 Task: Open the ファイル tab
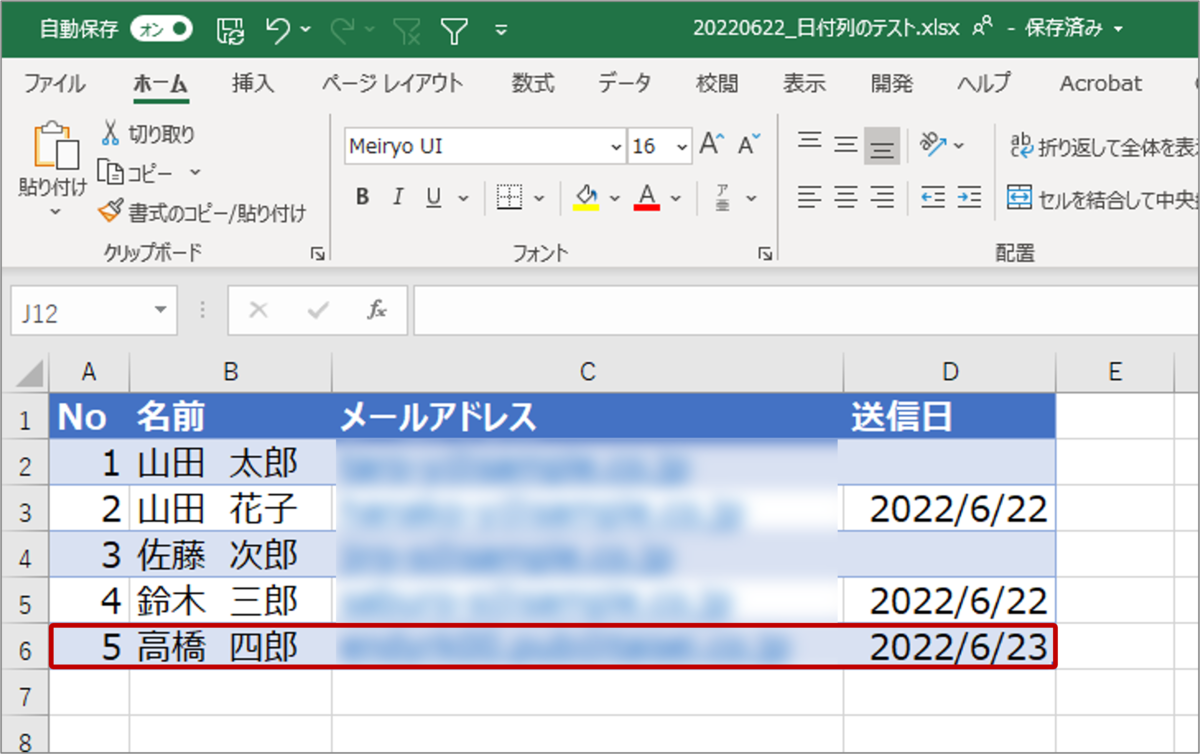[x=54, y=84]
